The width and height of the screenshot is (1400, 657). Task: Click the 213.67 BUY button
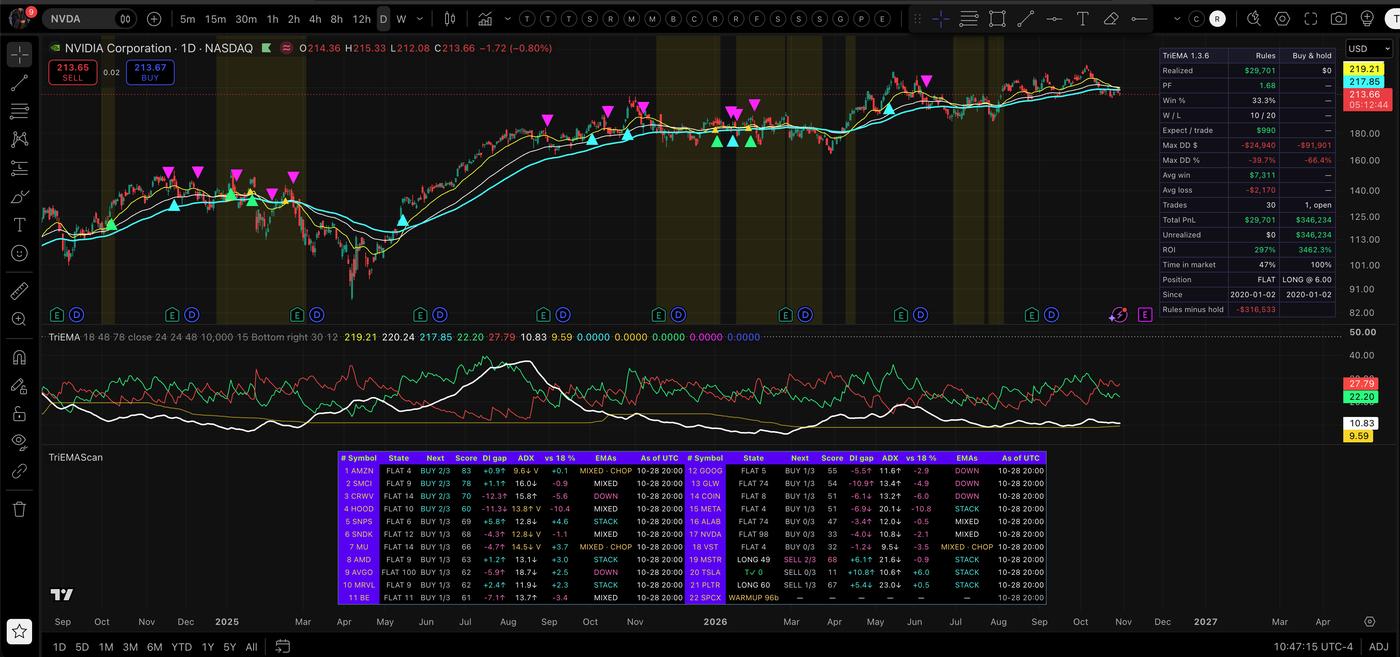click(x=150, y=72)
